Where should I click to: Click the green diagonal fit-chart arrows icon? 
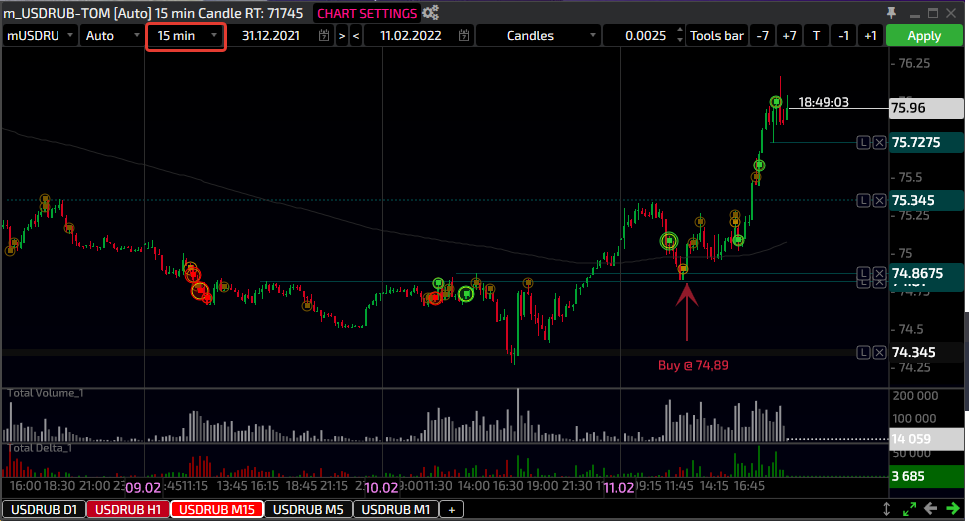tap(909, 509)
